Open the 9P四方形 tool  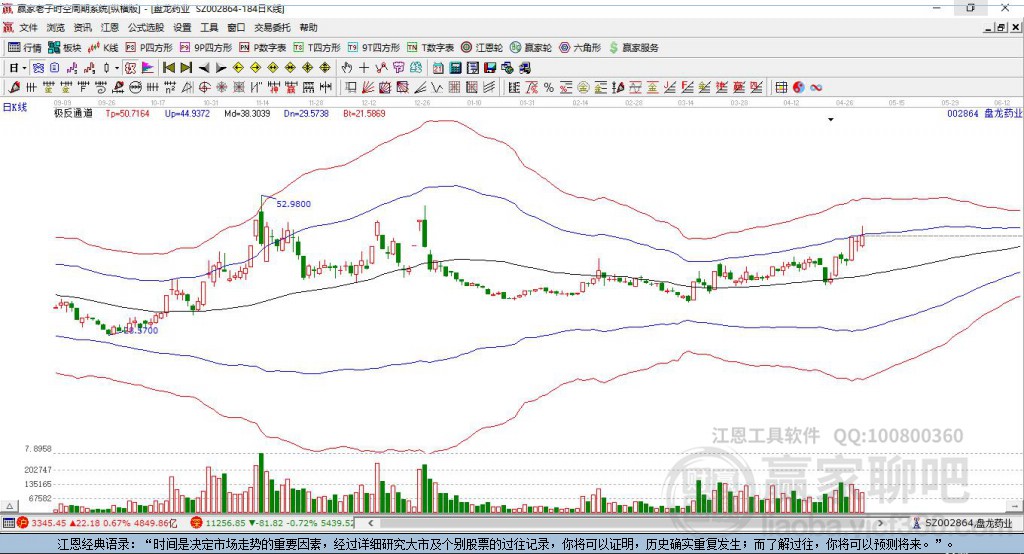tap(206, 48)
